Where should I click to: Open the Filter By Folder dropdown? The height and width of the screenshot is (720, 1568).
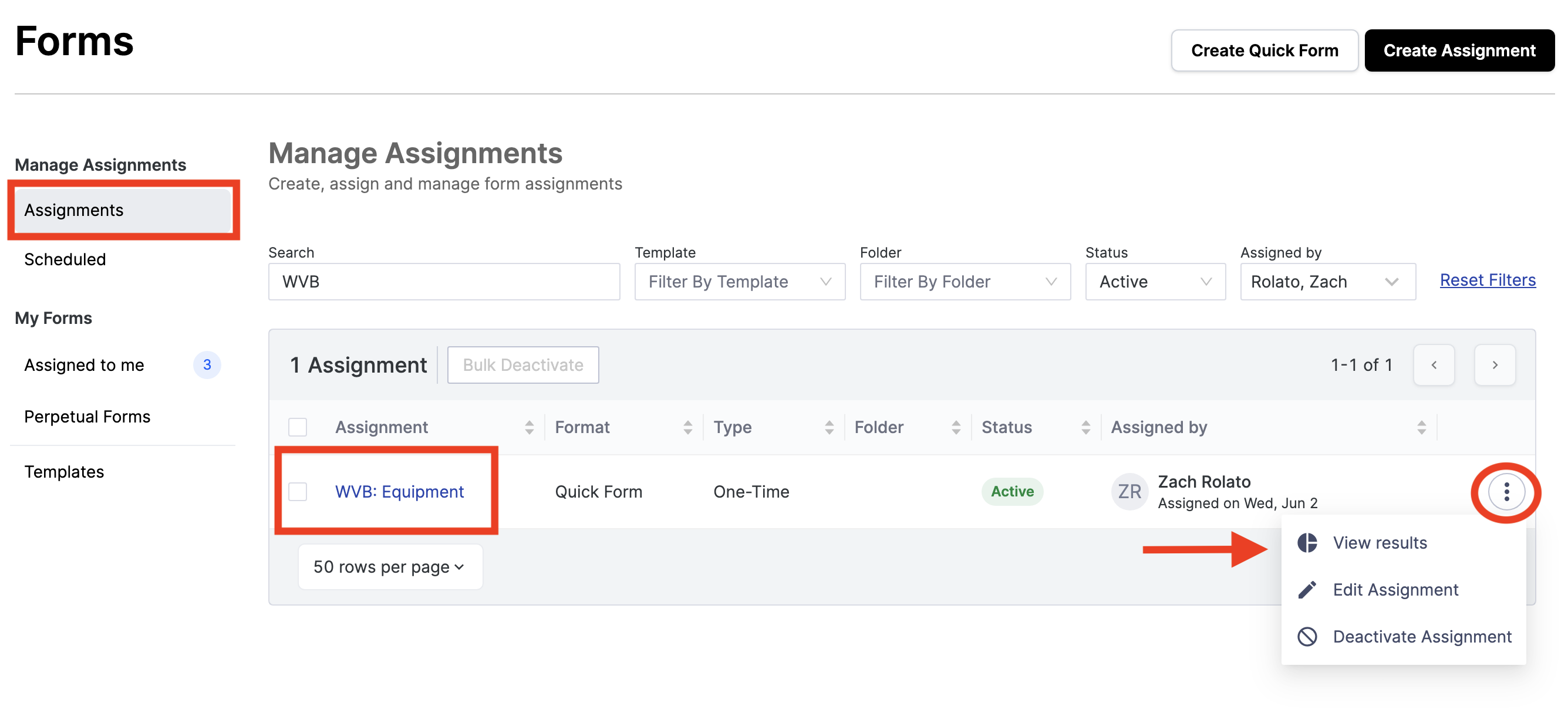coord(965,281)
